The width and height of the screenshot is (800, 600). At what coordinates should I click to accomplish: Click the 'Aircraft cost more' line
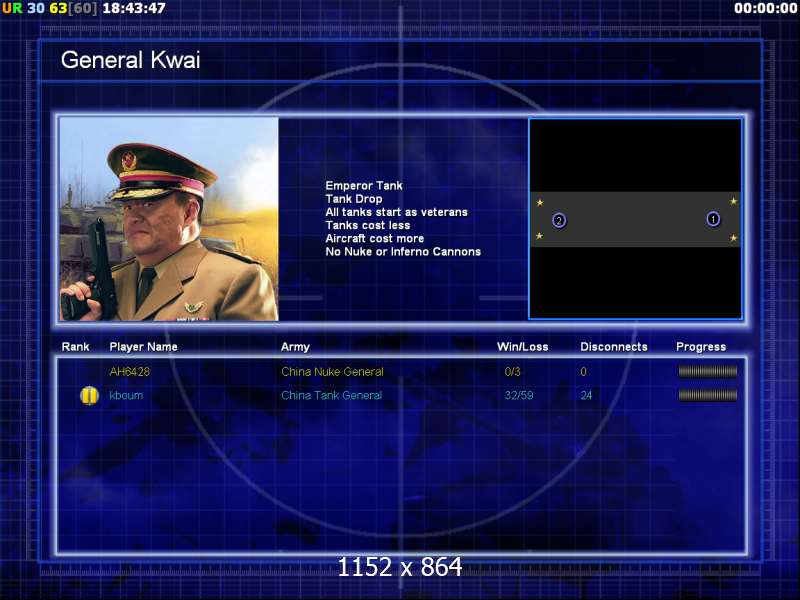point(375,239)
